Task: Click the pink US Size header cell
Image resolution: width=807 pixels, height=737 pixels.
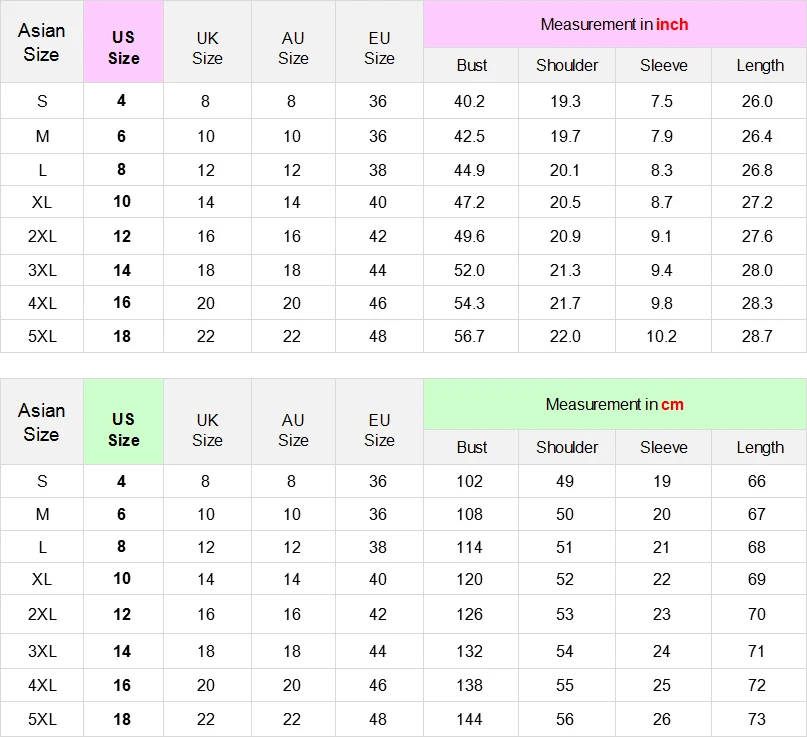Action: click(x=124, y=42)
